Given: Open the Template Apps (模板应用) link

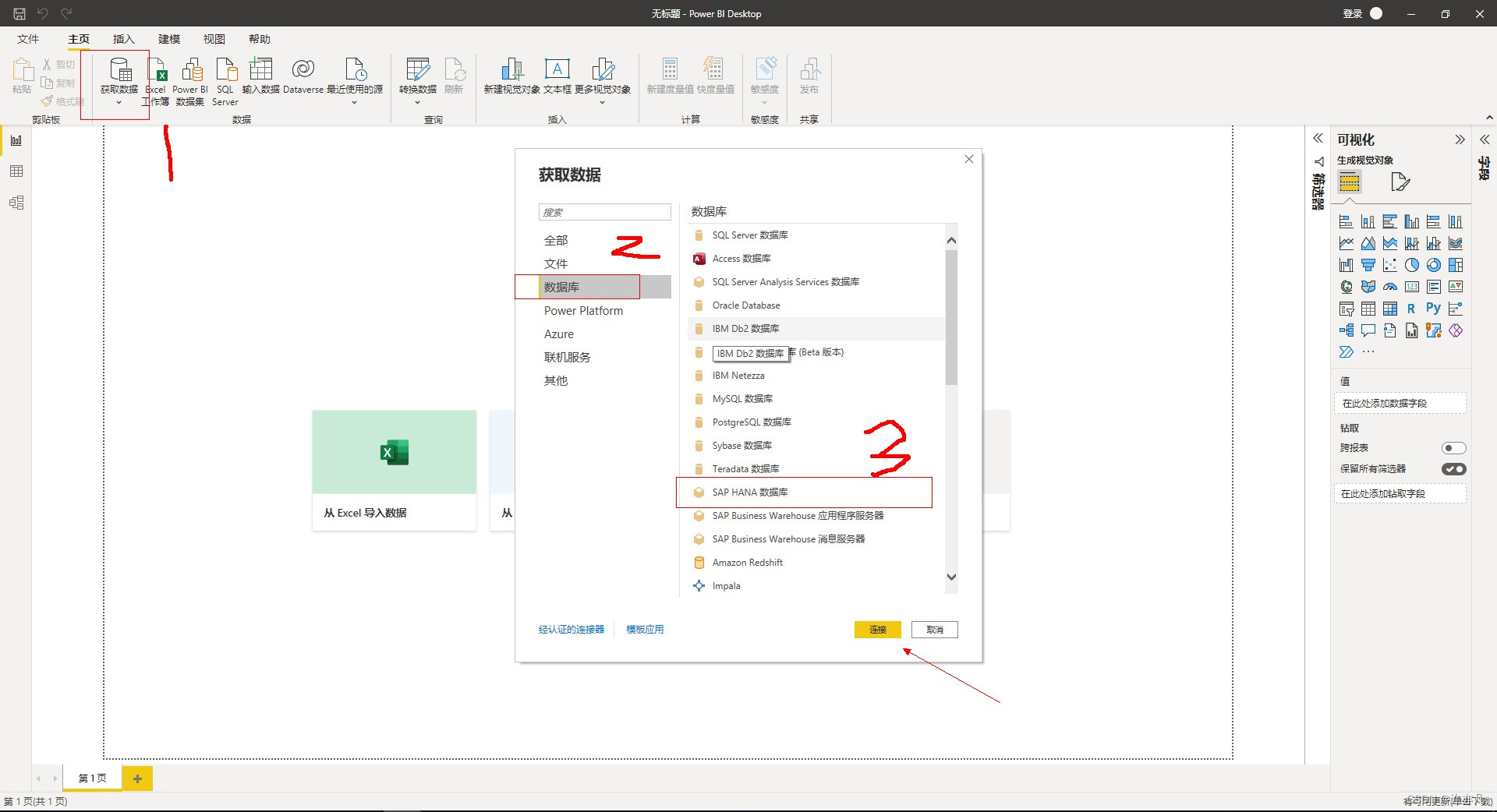Looking at the screenshot, I should coord(645,630).
